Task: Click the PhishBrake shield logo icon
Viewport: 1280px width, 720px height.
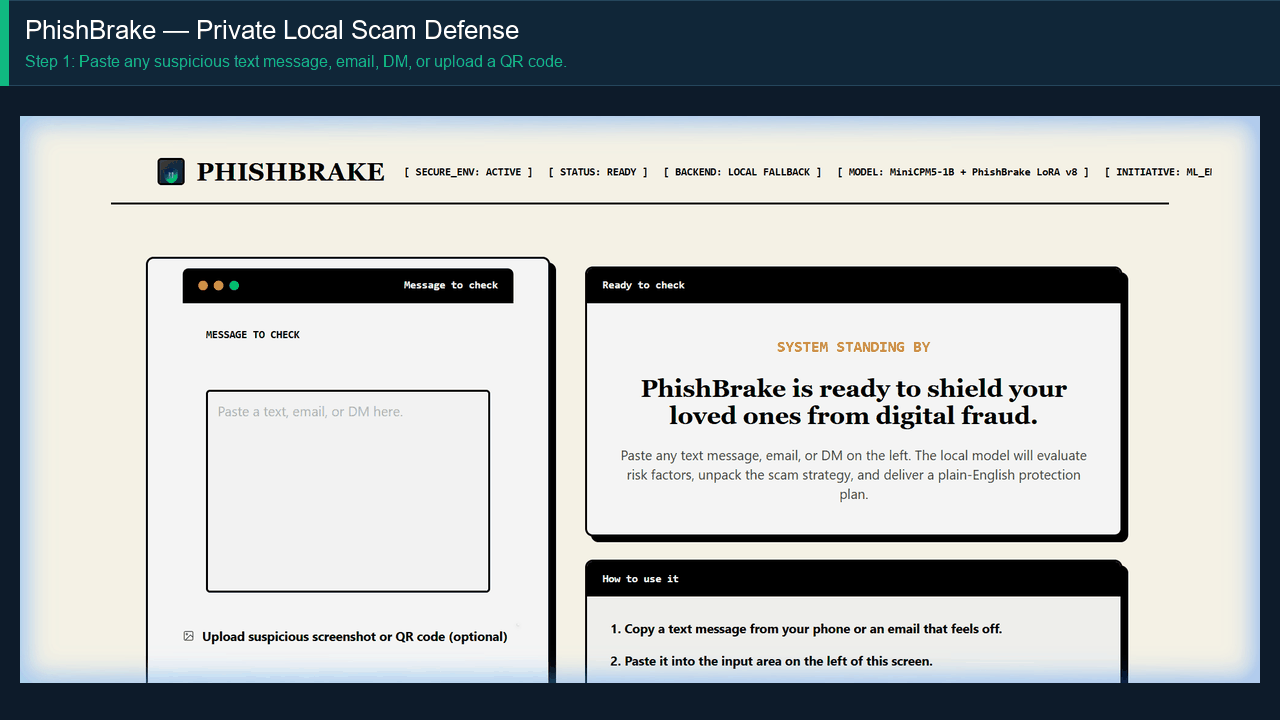Action: pyautogui.click(x=171, y=172)
